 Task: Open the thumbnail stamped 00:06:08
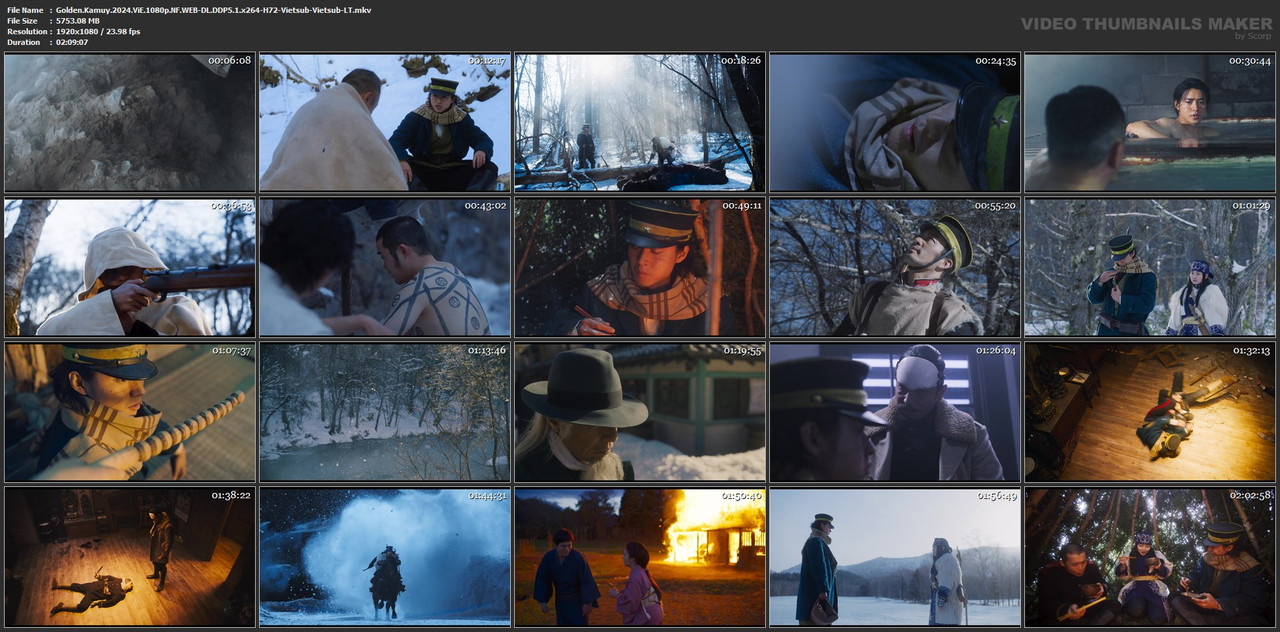130,122
